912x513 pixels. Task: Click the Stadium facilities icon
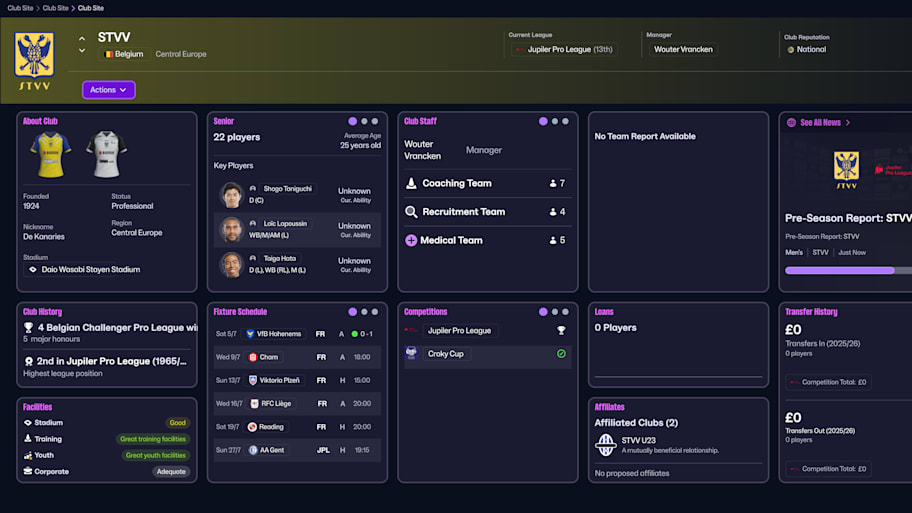click(27, 423)
